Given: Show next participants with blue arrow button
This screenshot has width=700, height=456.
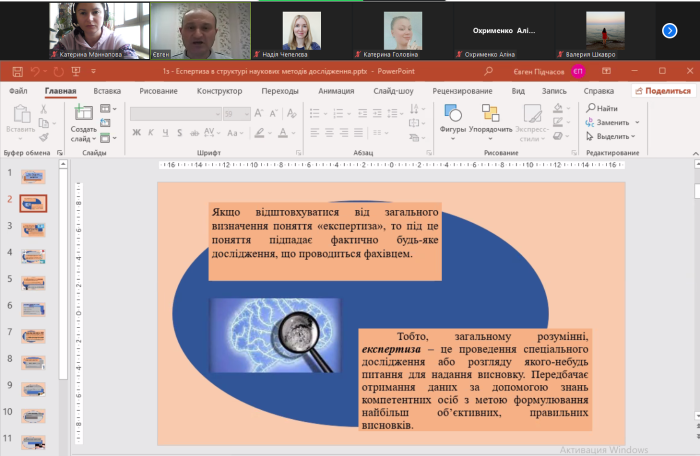Looking at the screenshot, I should tap(670, 30).
